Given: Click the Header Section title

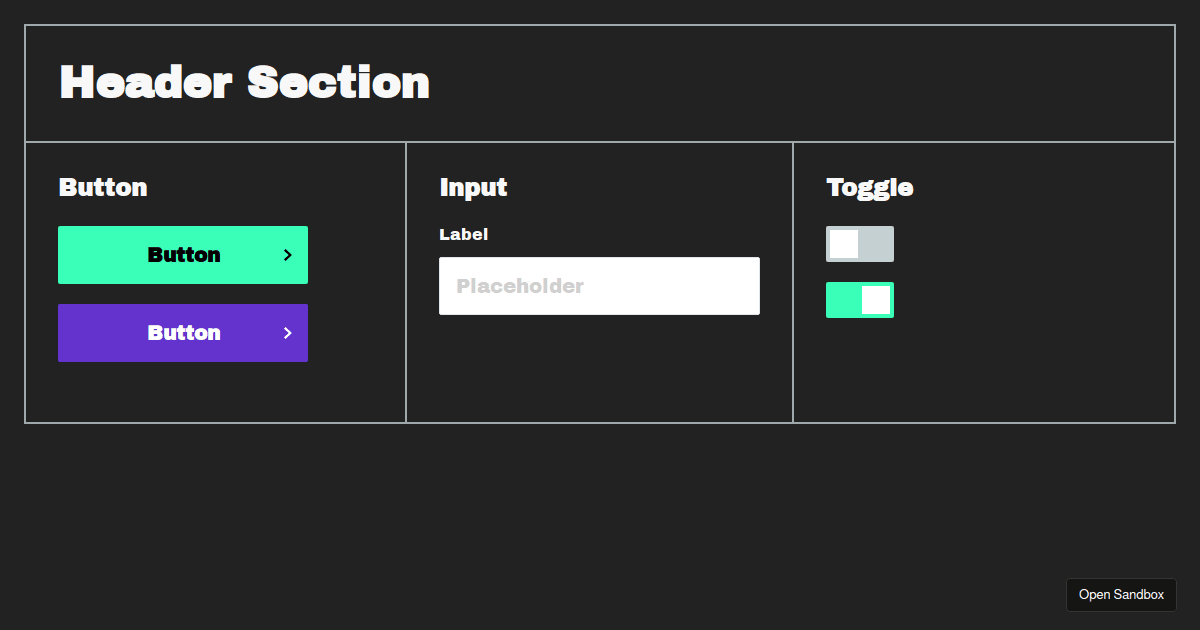Looking at the screenshot, I should [x=243, y=82].
